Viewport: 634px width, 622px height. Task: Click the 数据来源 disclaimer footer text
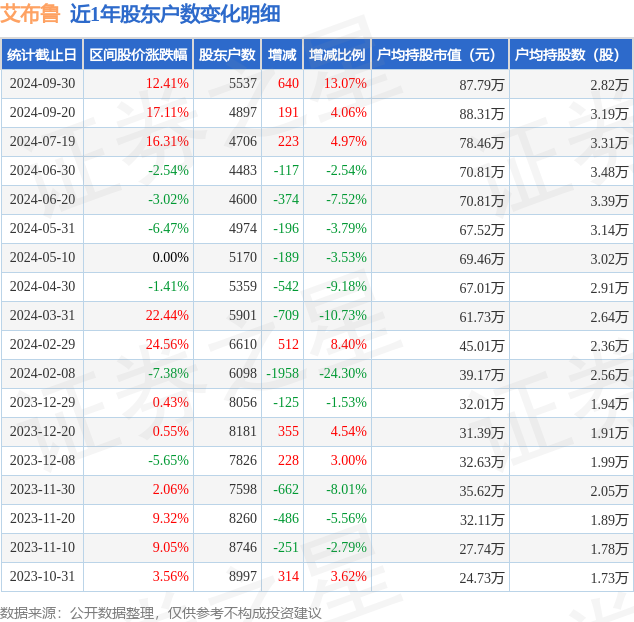click(x=161, y=613)
